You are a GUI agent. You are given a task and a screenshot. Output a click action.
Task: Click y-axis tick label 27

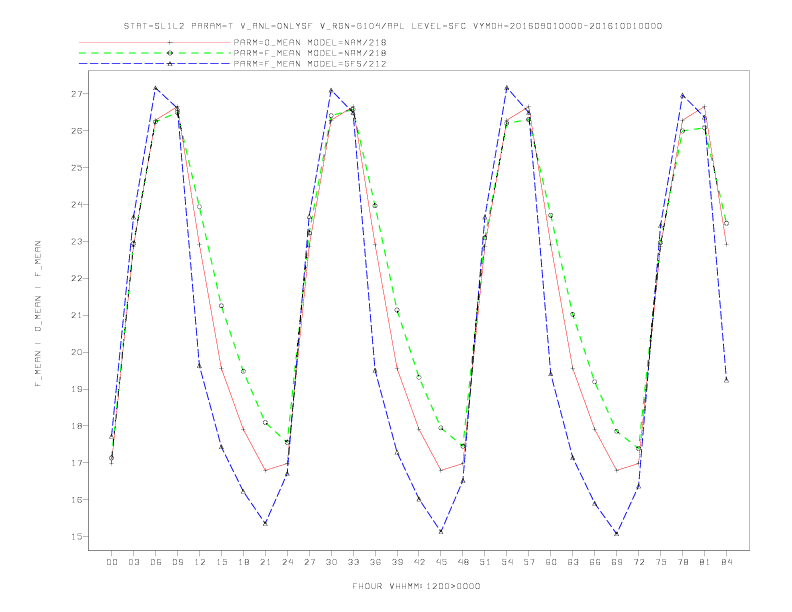click(76, 94)
